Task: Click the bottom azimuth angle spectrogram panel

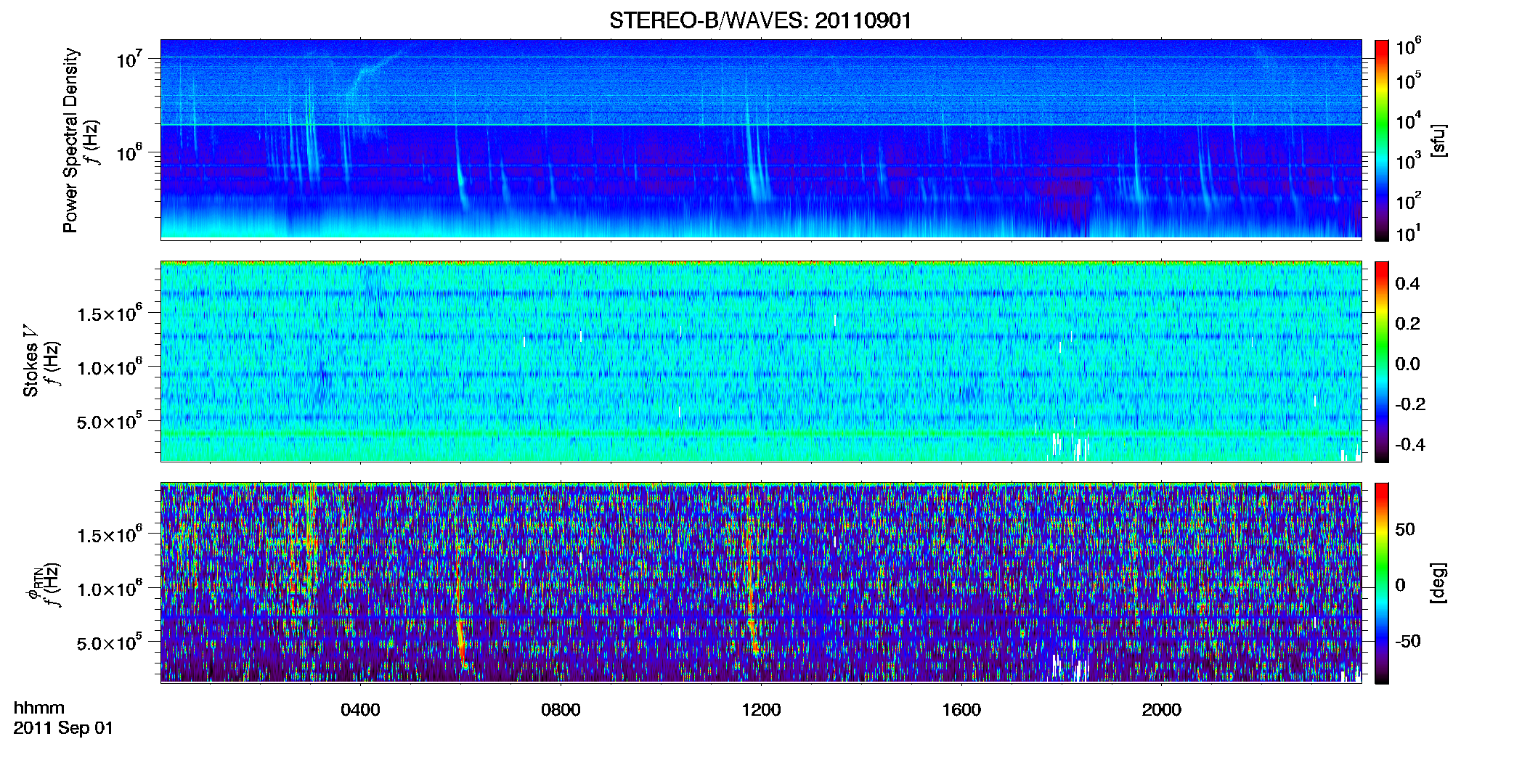Action: [x=761, y=582]
